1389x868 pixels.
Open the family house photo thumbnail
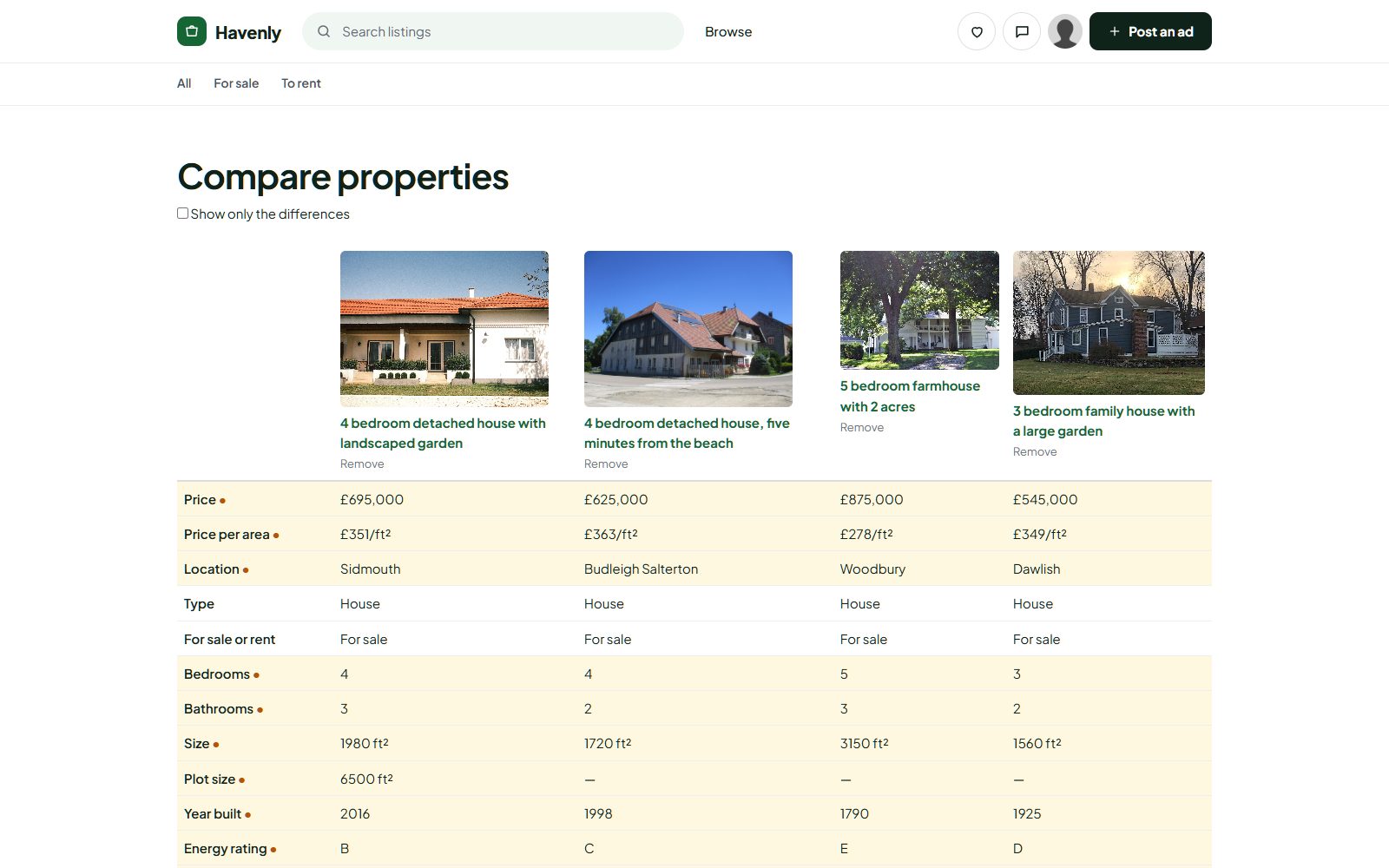[1109, 323]
